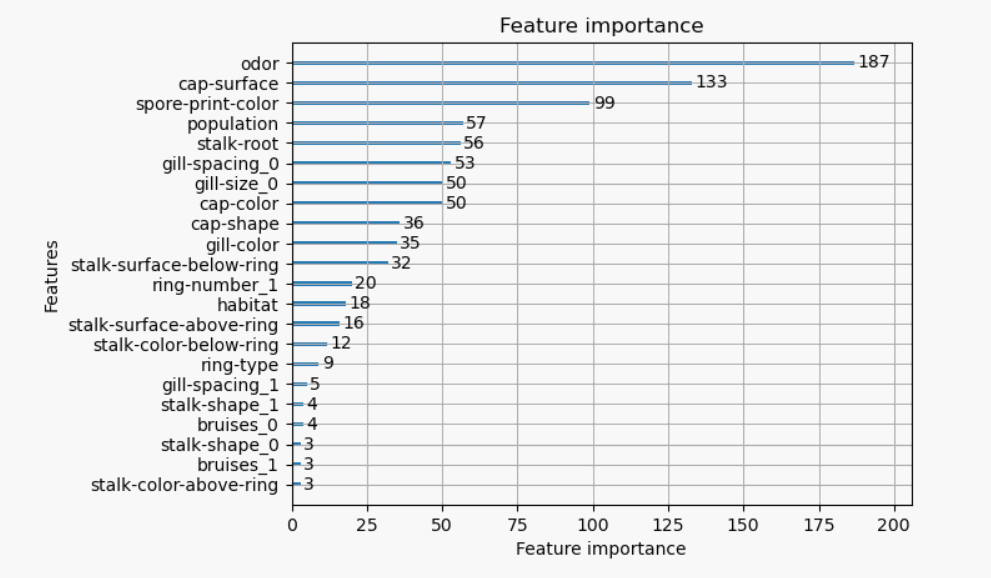
Task: Select the 'cap-surface' feature label
Action: pos(228,84)
